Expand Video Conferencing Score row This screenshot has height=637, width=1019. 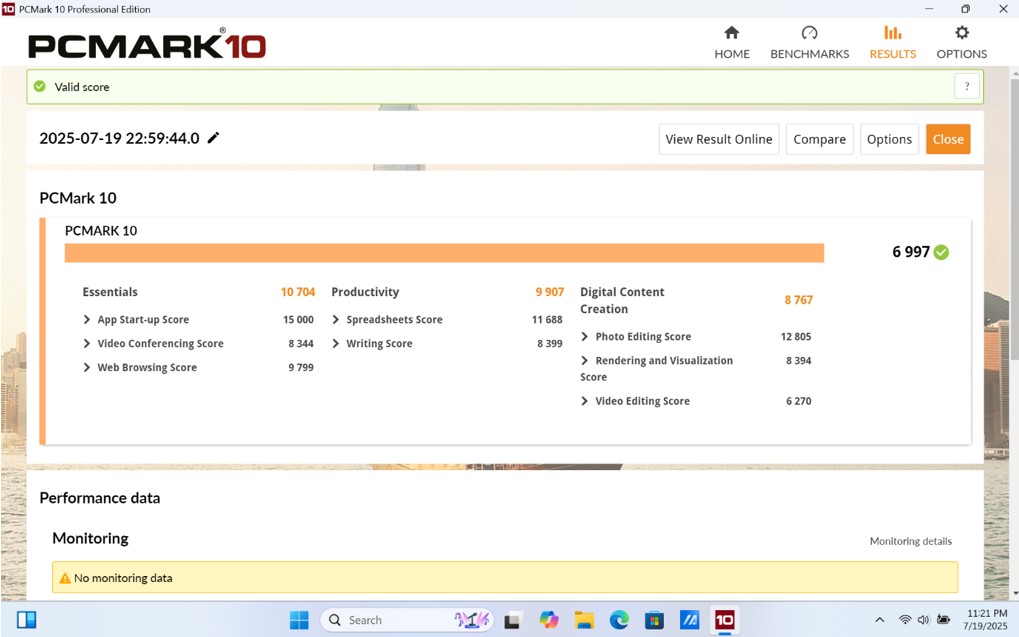click(x=87, y=344)
